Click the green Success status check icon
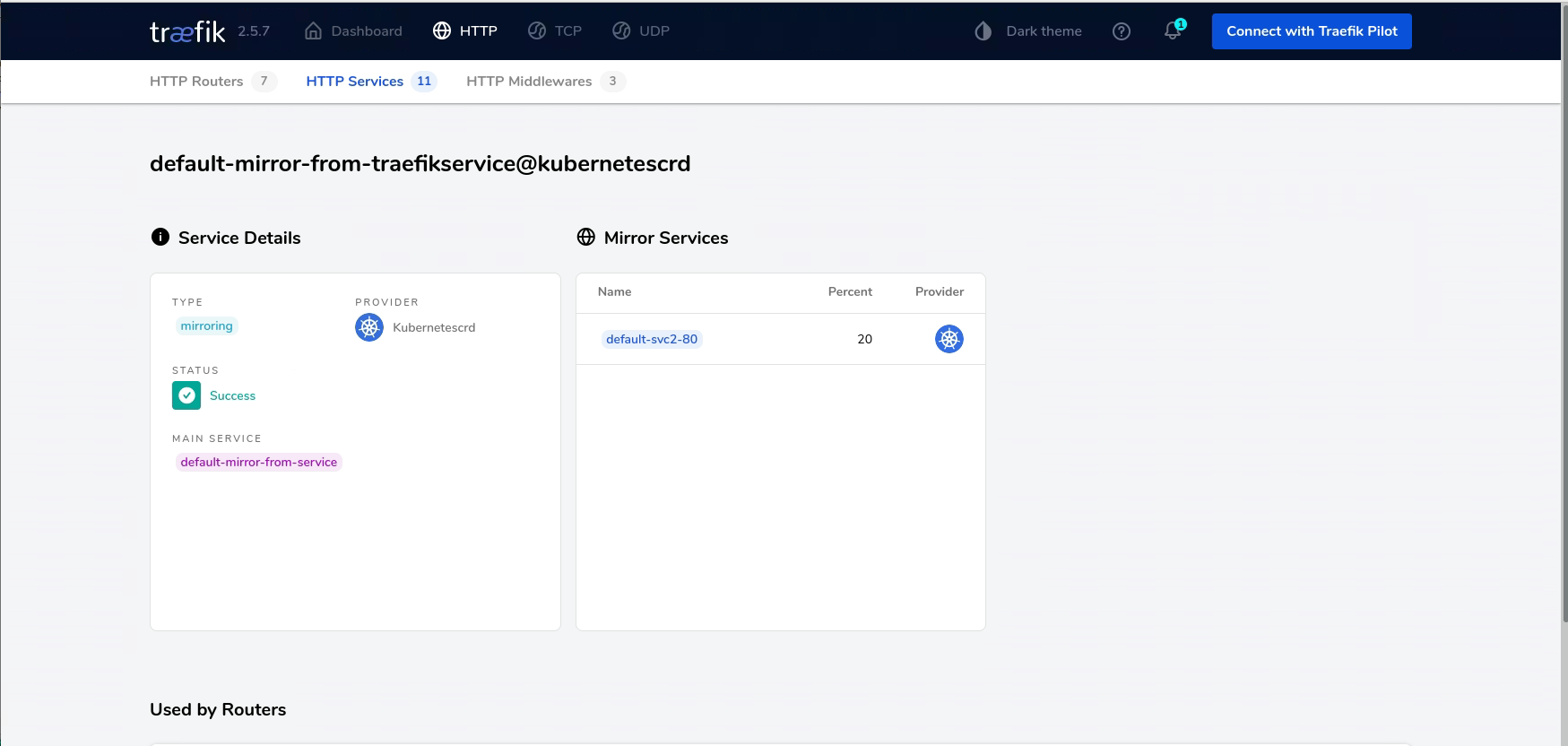 point(186,395)
